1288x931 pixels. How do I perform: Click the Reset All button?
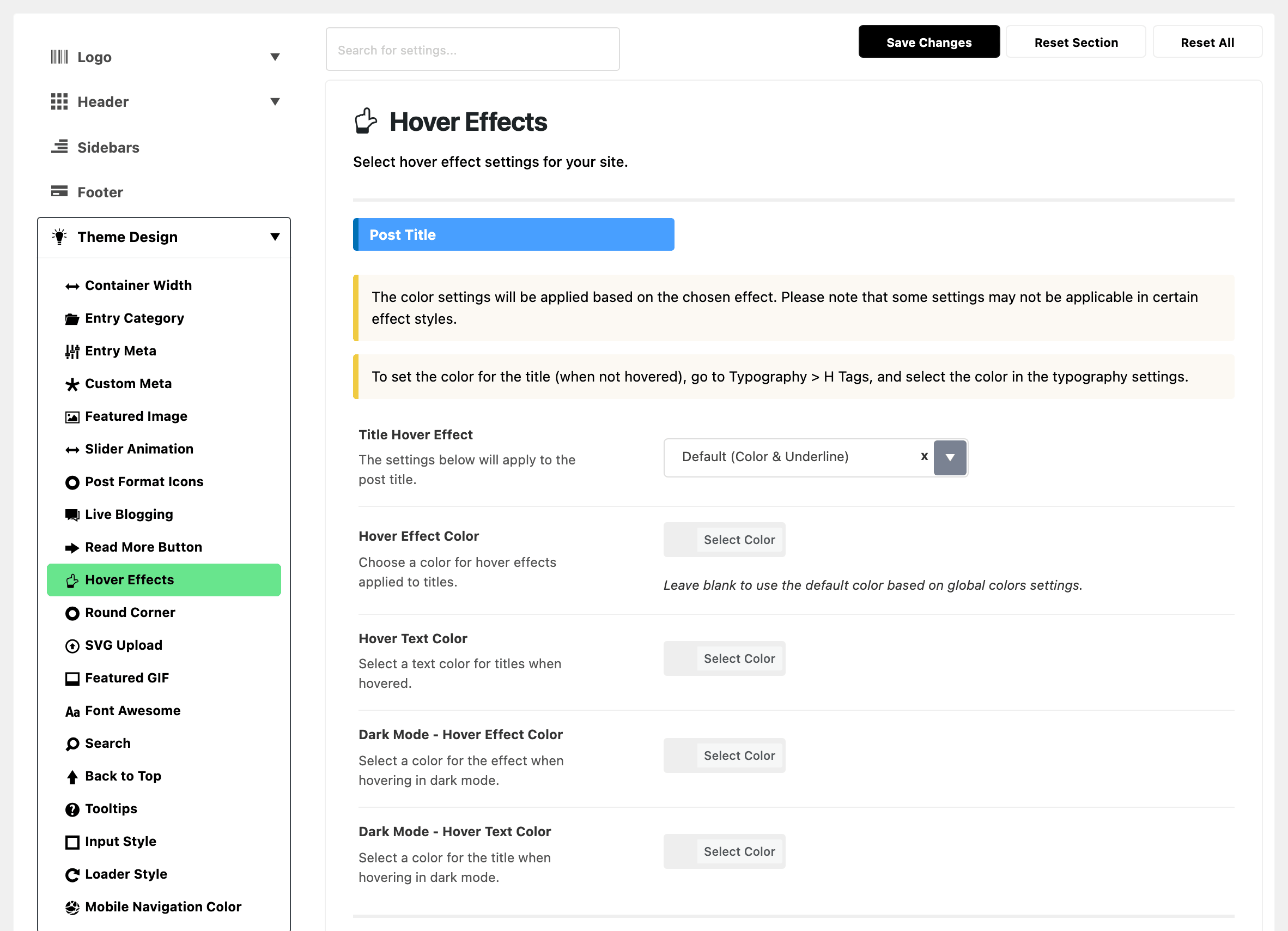[x=1207, y=42]
